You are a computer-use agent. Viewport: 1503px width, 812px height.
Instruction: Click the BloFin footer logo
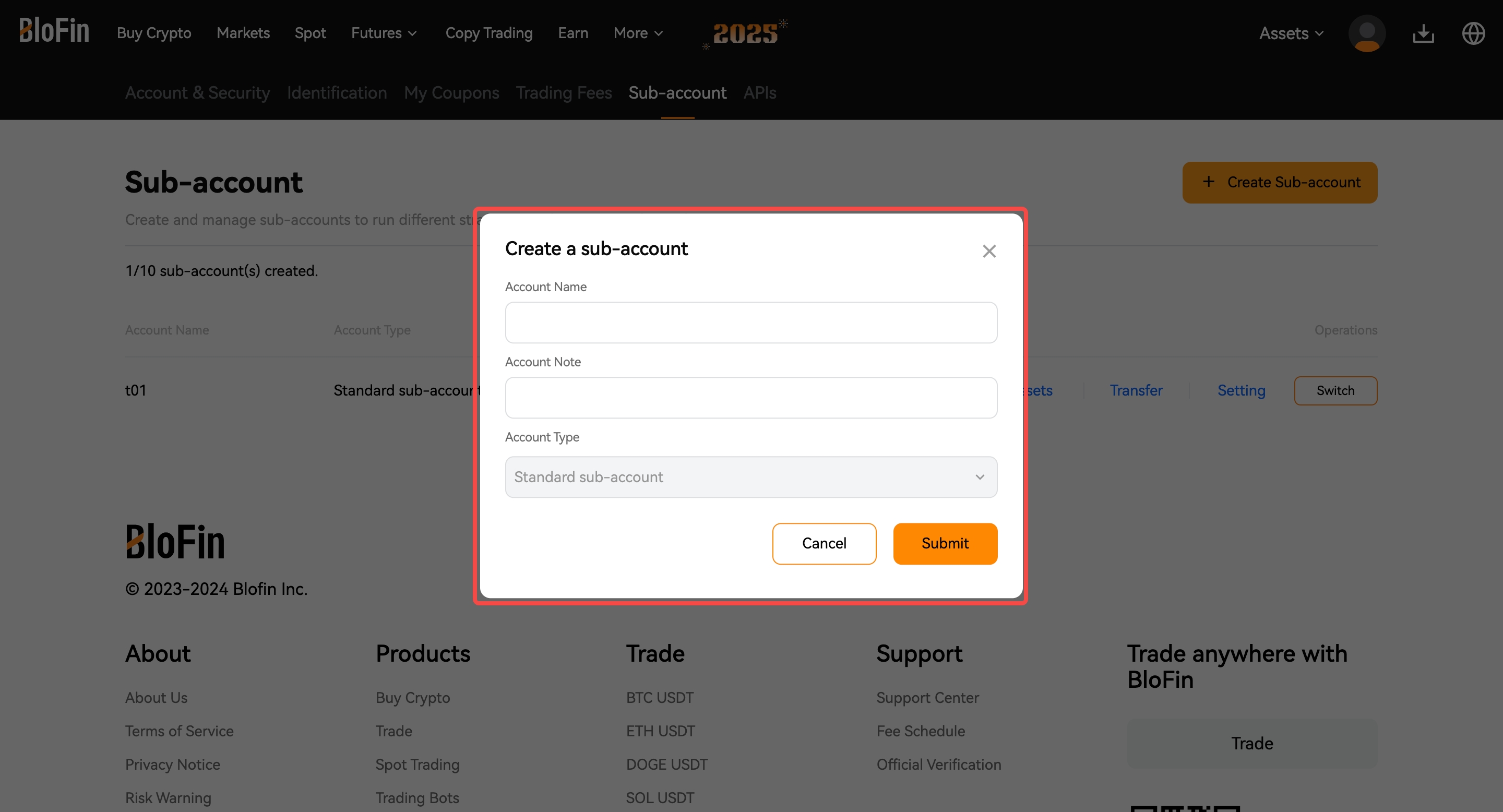tap(175, 541)
